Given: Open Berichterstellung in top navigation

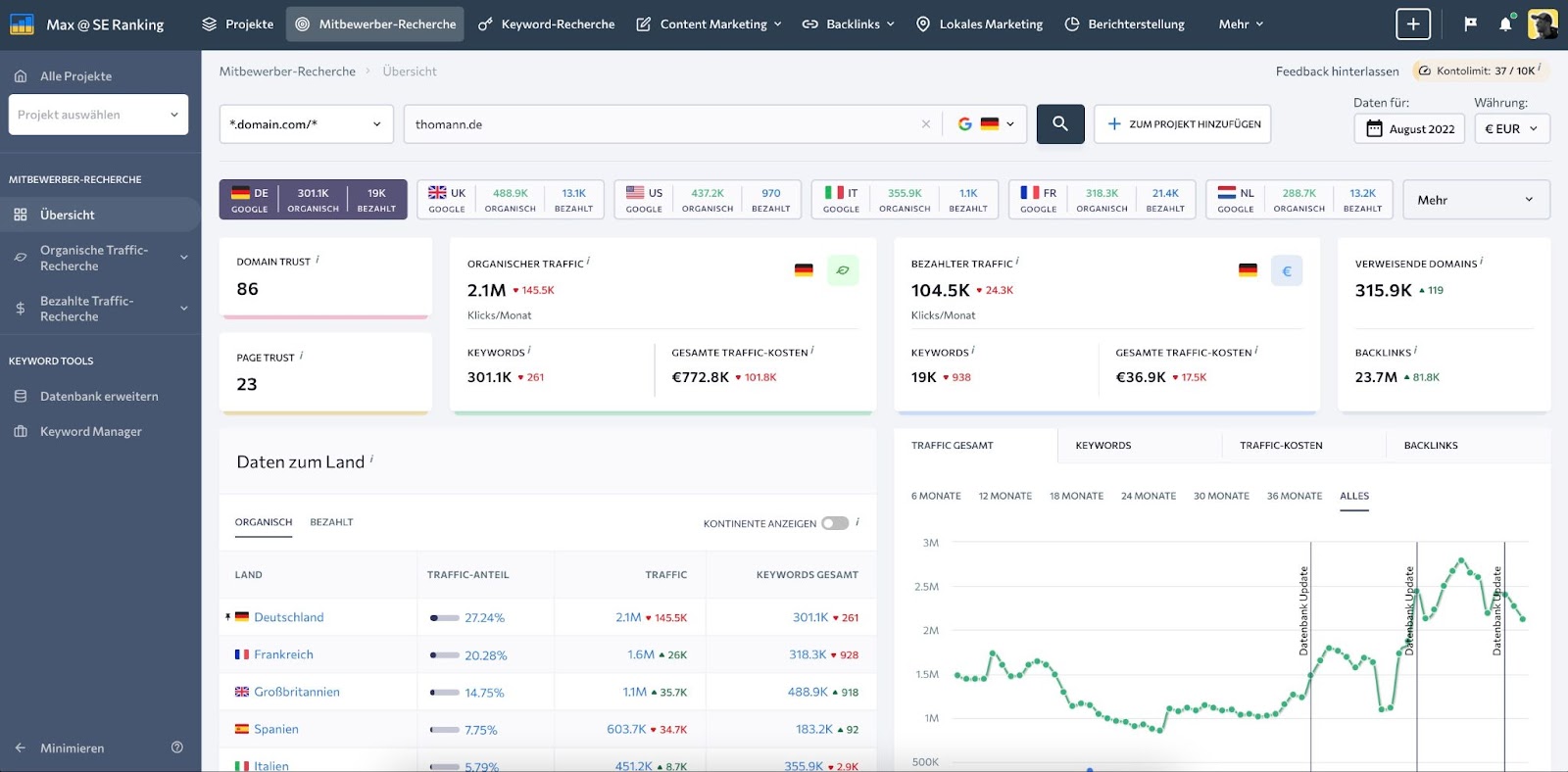Looking at the screenshot, I should tap(1125, 24).
